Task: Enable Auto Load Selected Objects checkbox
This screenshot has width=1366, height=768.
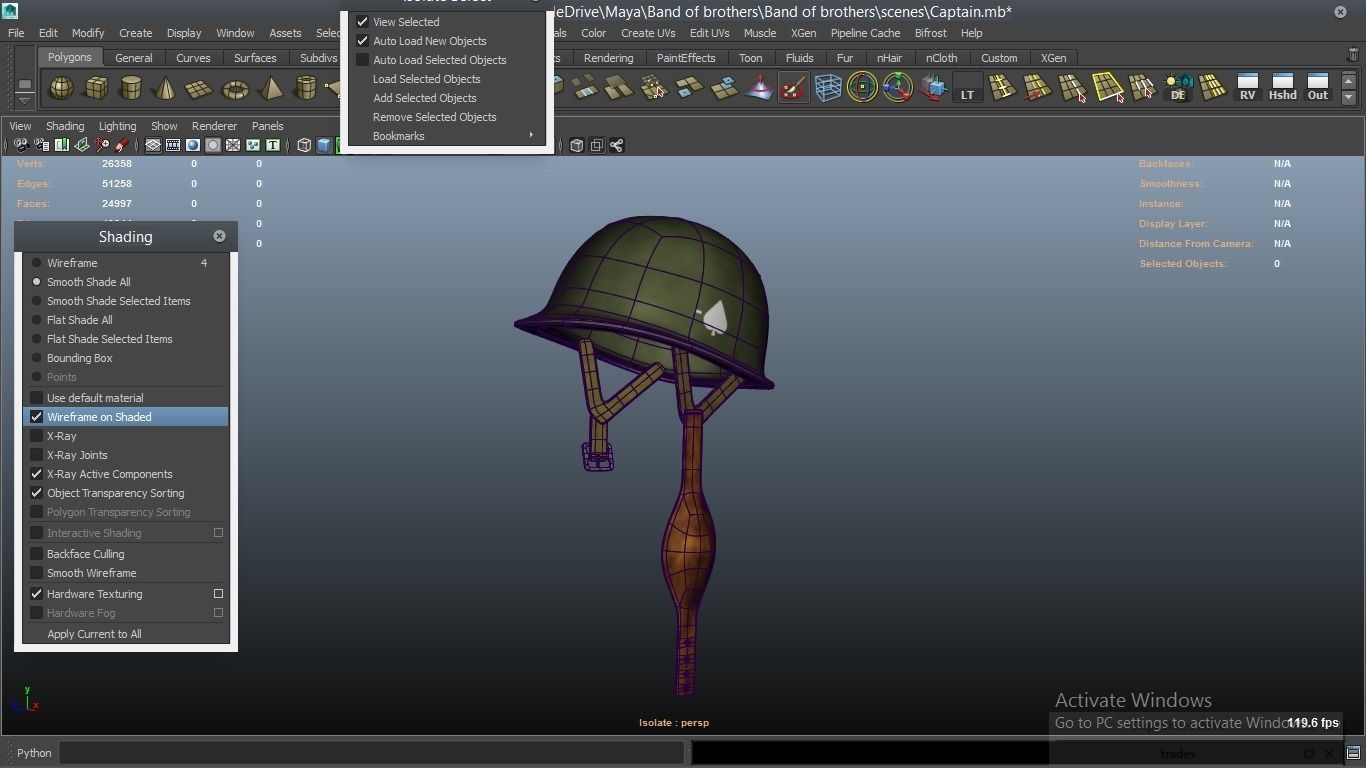Action: click(x=363, y=60)
